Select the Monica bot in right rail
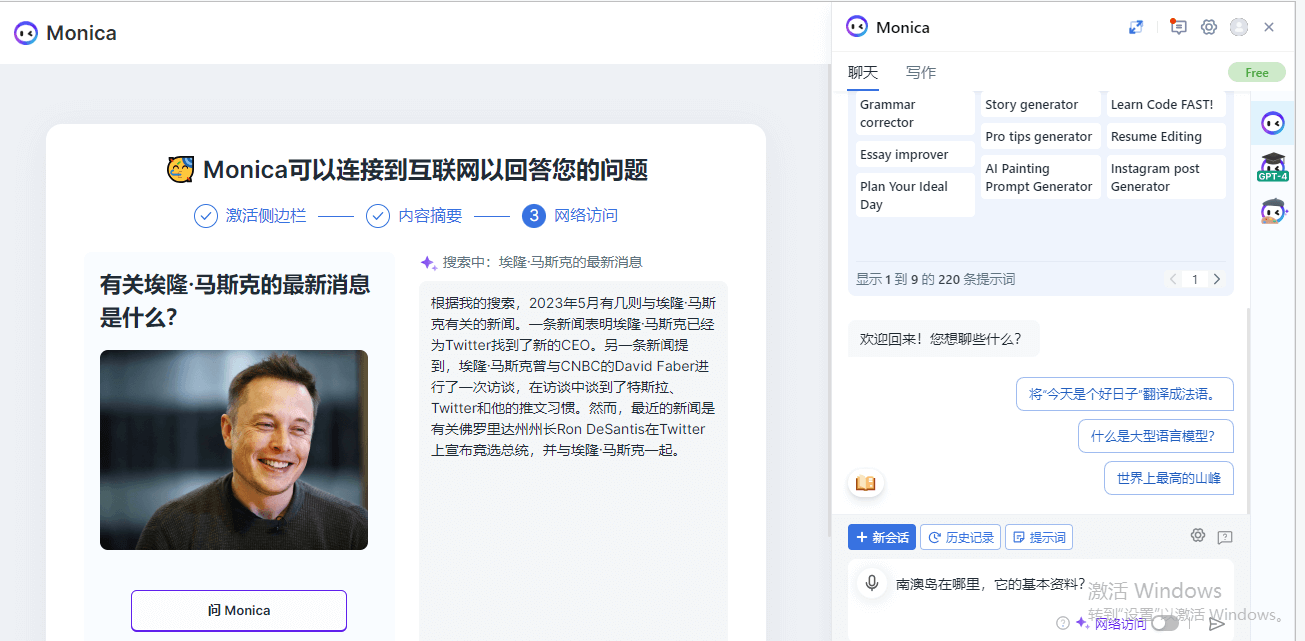The width and height of the screenshot is (1305, 641). point(1273,123)
